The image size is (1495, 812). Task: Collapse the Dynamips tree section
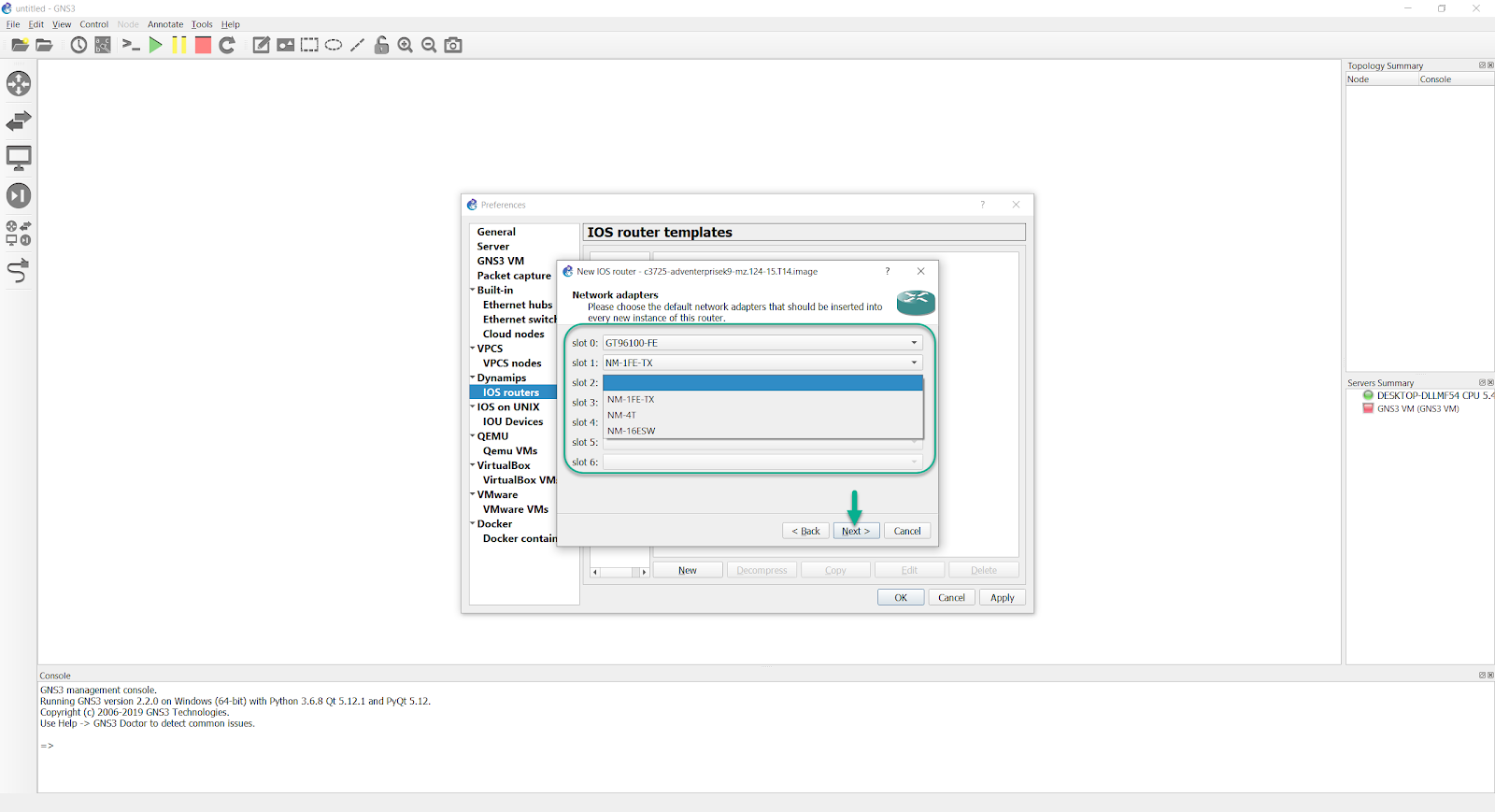tap(473, 378)
